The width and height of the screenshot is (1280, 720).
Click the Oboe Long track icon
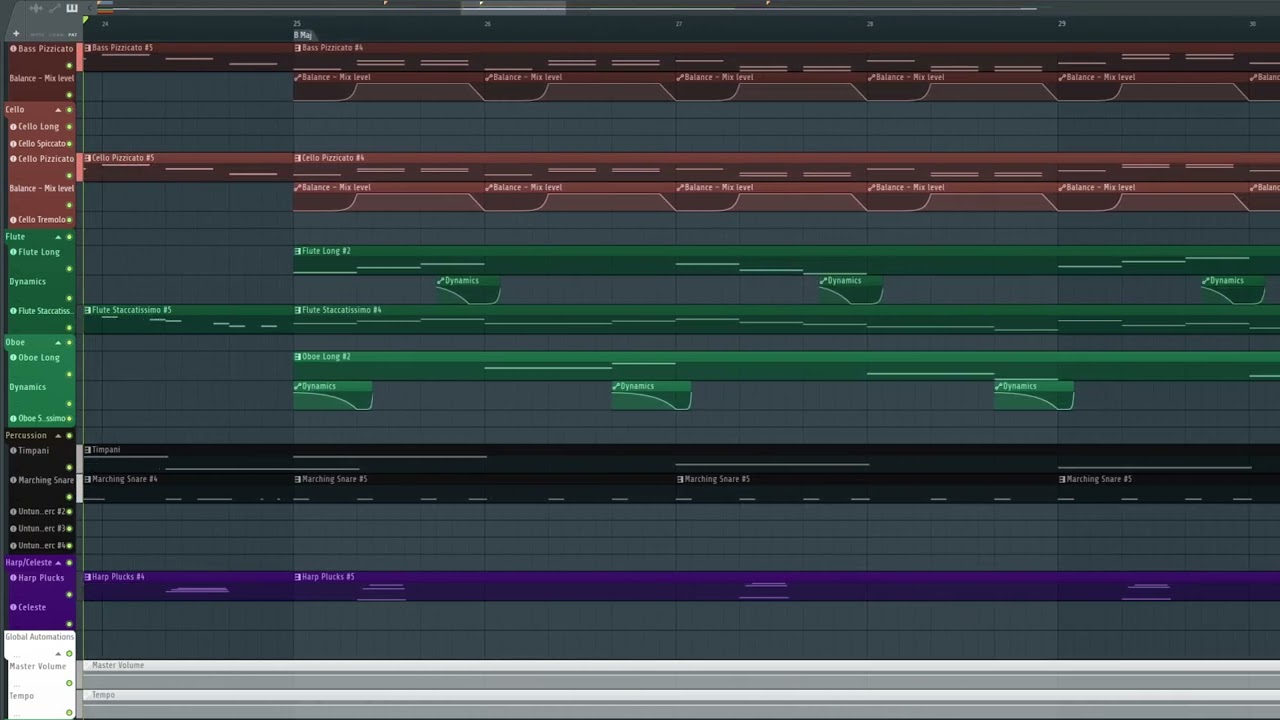pyautogui.click(x=13, y=357)
